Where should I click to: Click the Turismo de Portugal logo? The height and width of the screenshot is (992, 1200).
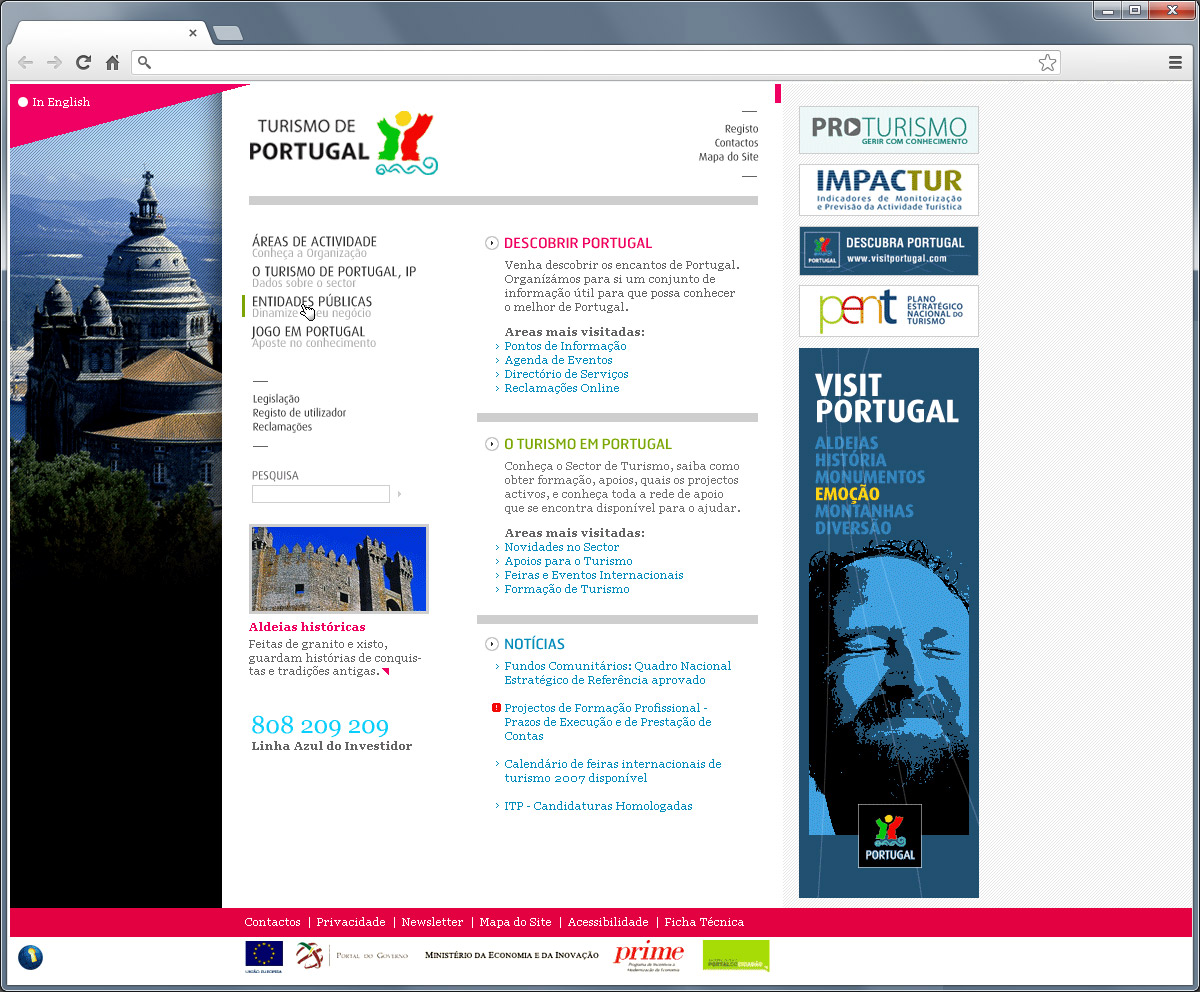(344, 143)
